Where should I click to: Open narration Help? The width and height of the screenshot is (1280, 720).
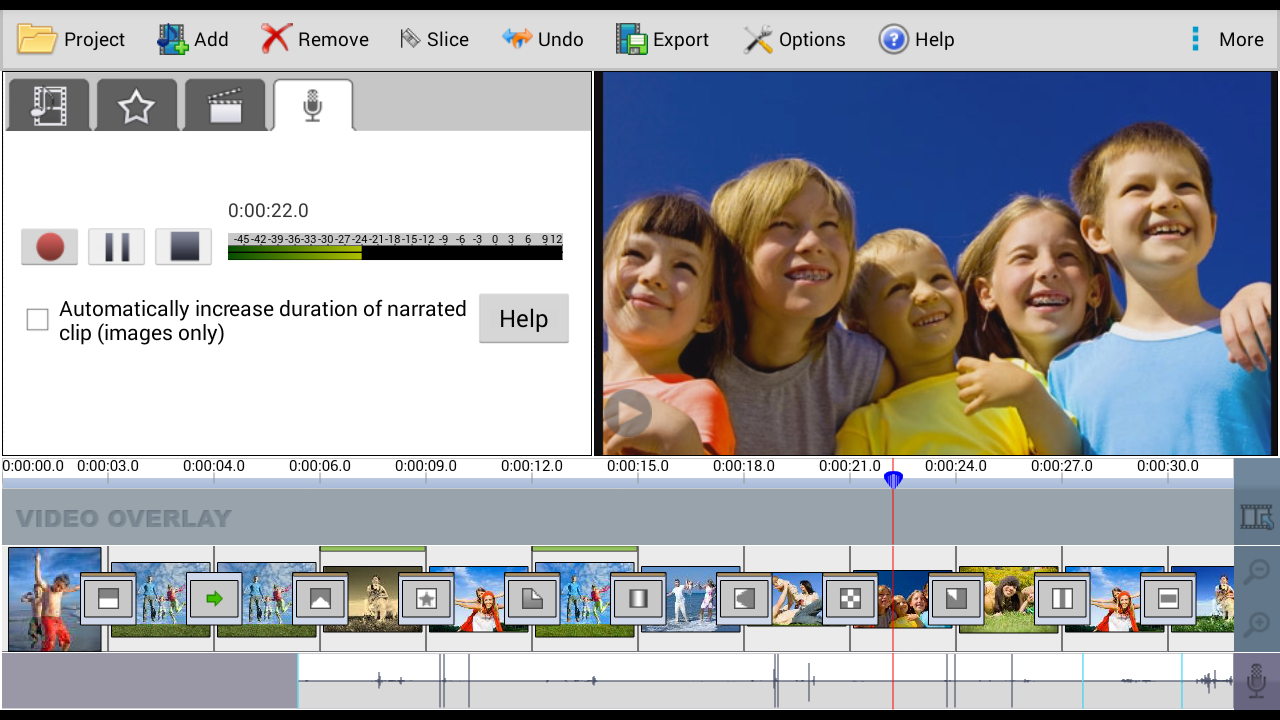(523, 318)
